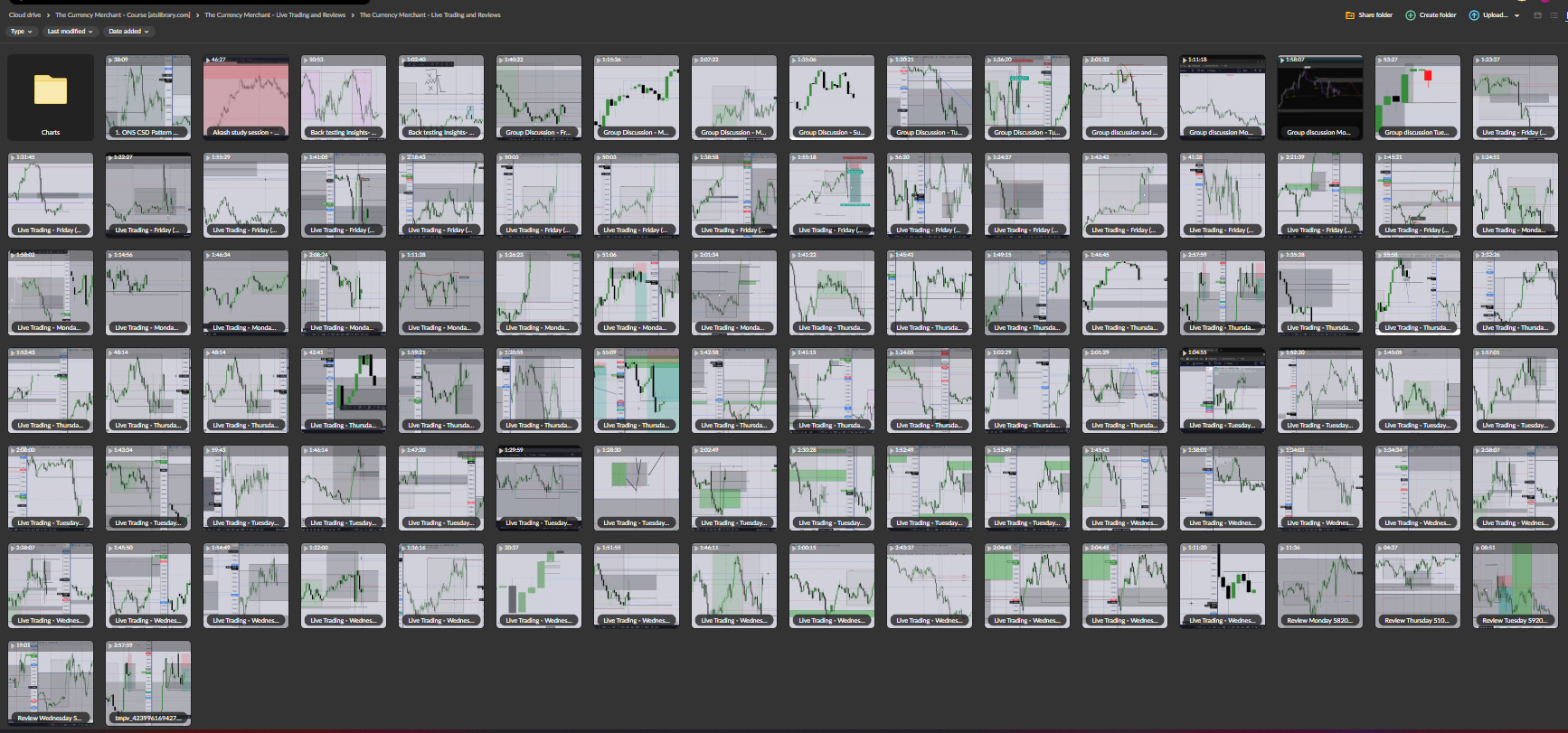Expand the Type filter dropdown
This screenshot has height=733, width=1568.
click(21, 32)
